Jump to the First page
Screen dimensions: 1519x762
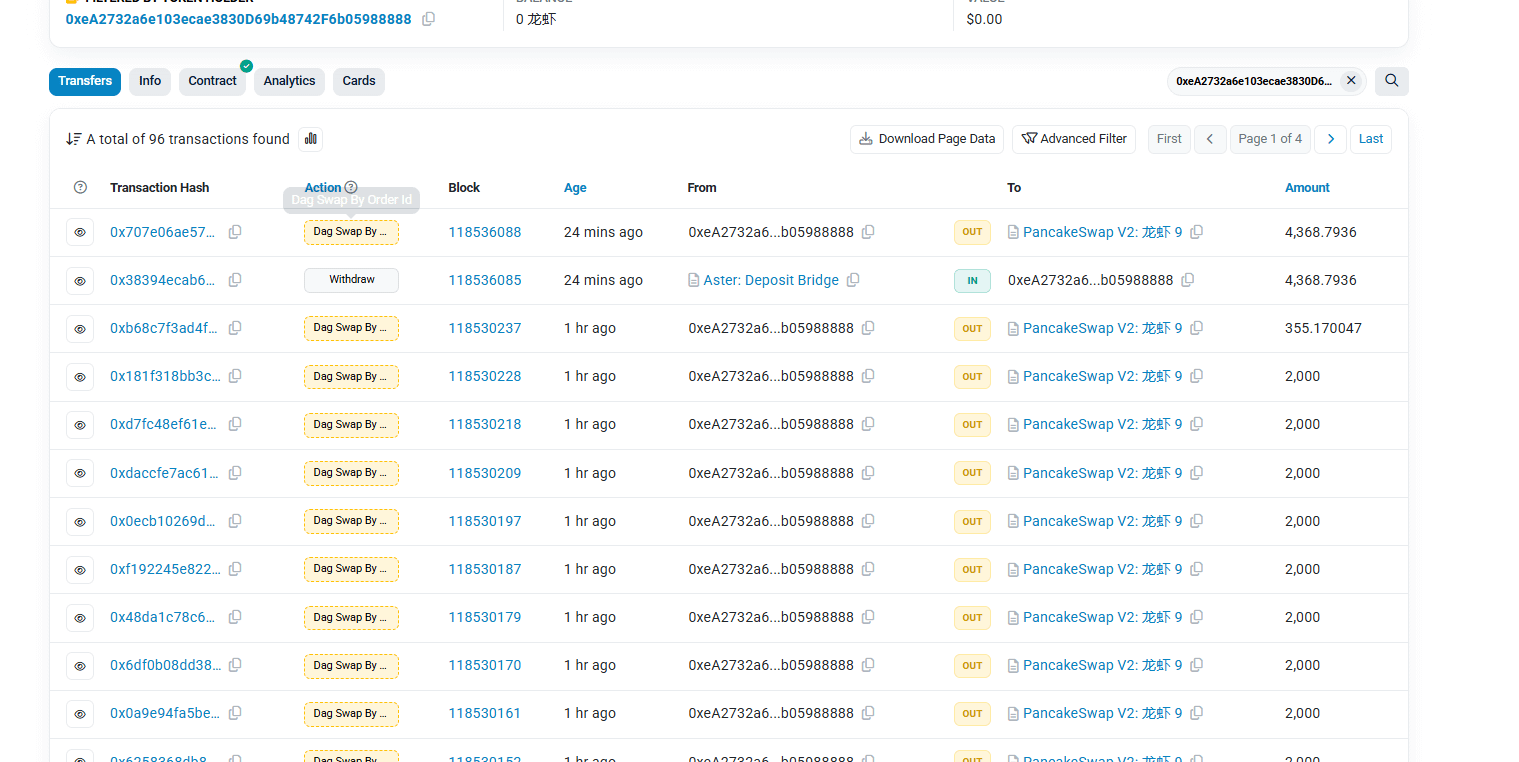1169,139
